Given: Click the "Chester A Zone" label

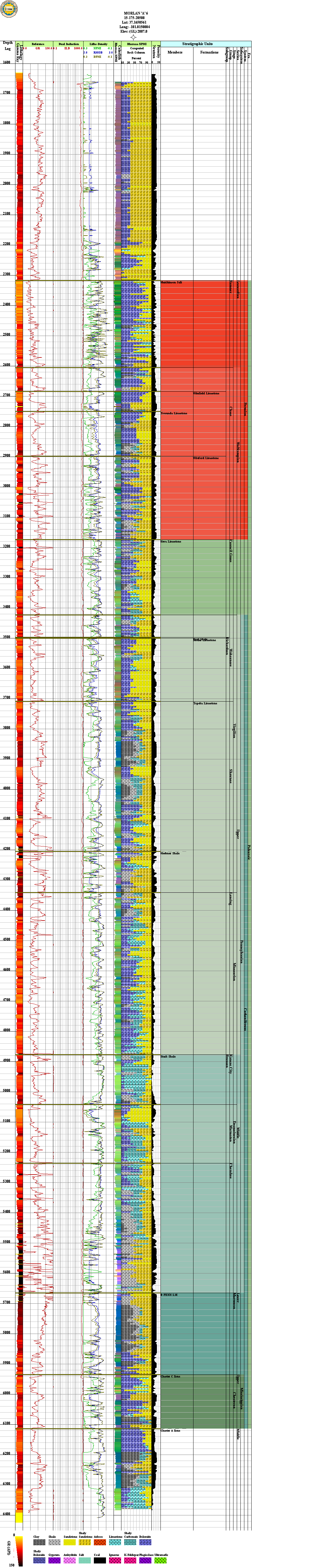Looking at the screenshot, I should tap(170, 1430).
